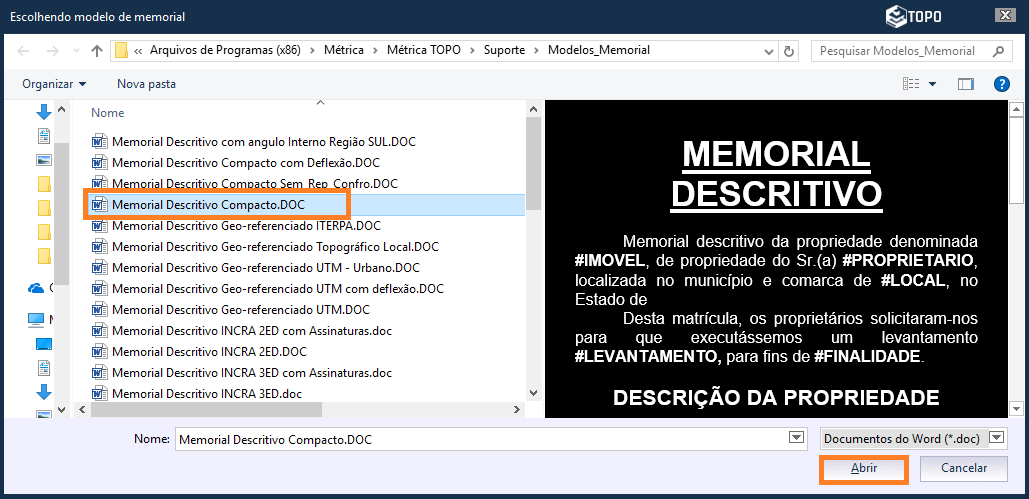Open the address bar path history dropdown

click(x=767, y=51)
